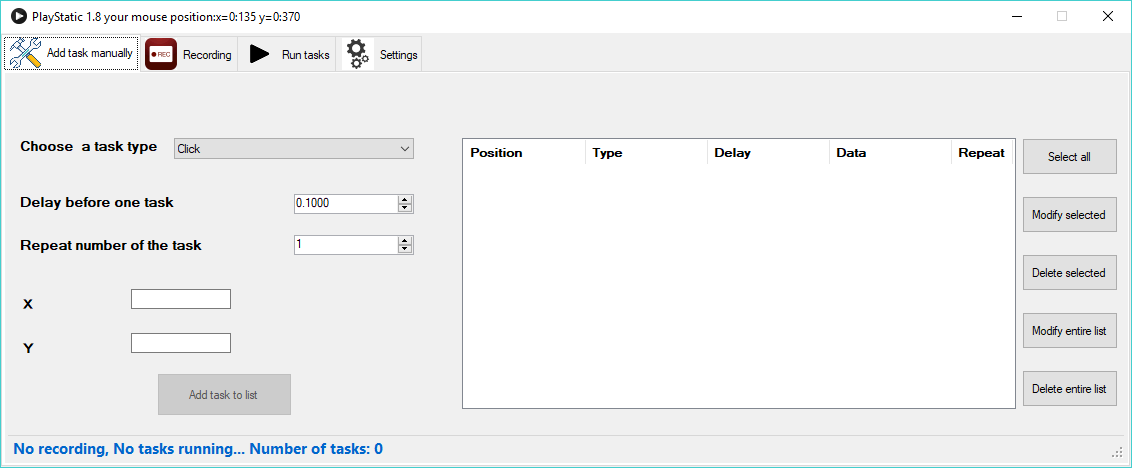Image resolution: width=1132 pixels, height=468 pixels.
Task: Click the wrench and screwdriver icon
Action: click(25, 53)
